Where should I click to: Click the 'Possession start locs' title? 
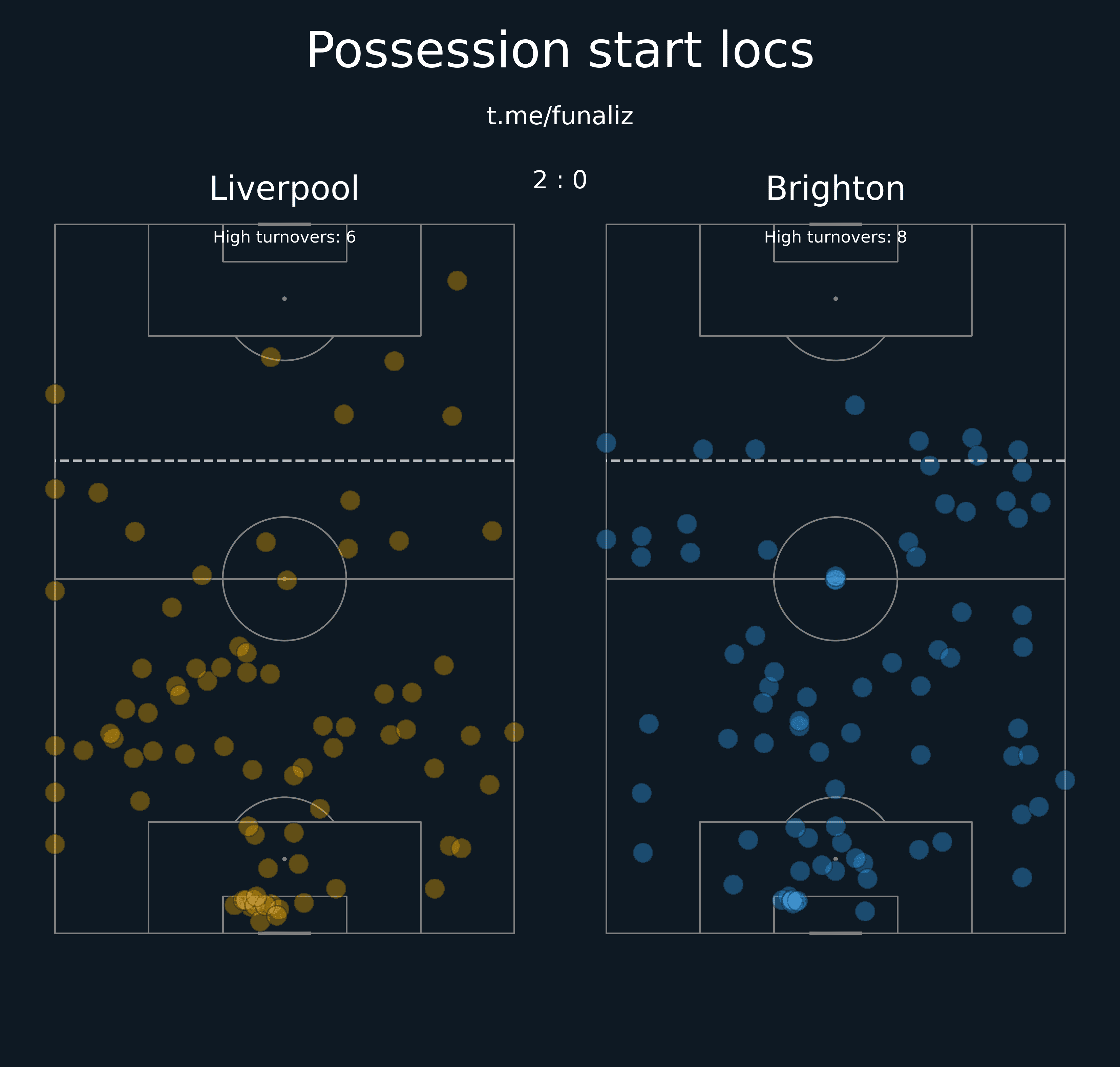coord(559,51)
